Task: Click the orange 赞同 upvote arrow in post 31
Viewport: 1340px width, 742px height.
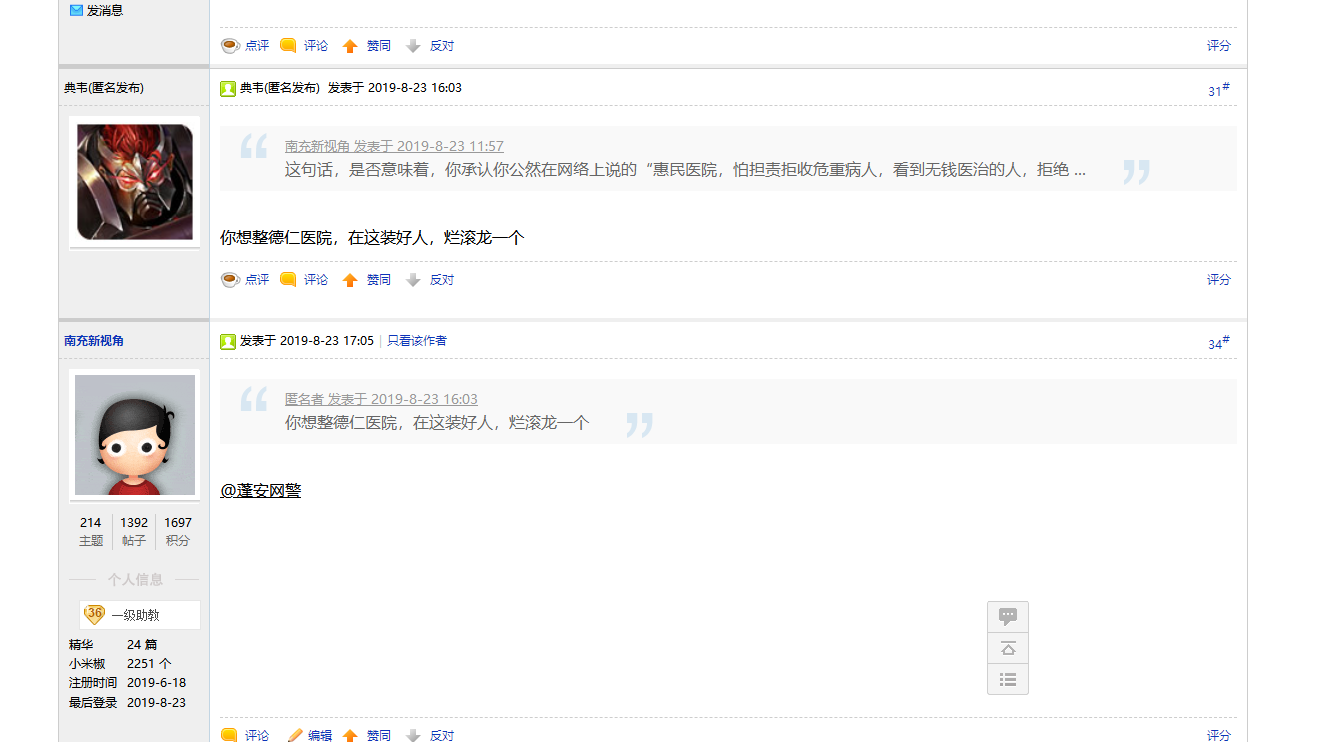Action: click(350, 280)
